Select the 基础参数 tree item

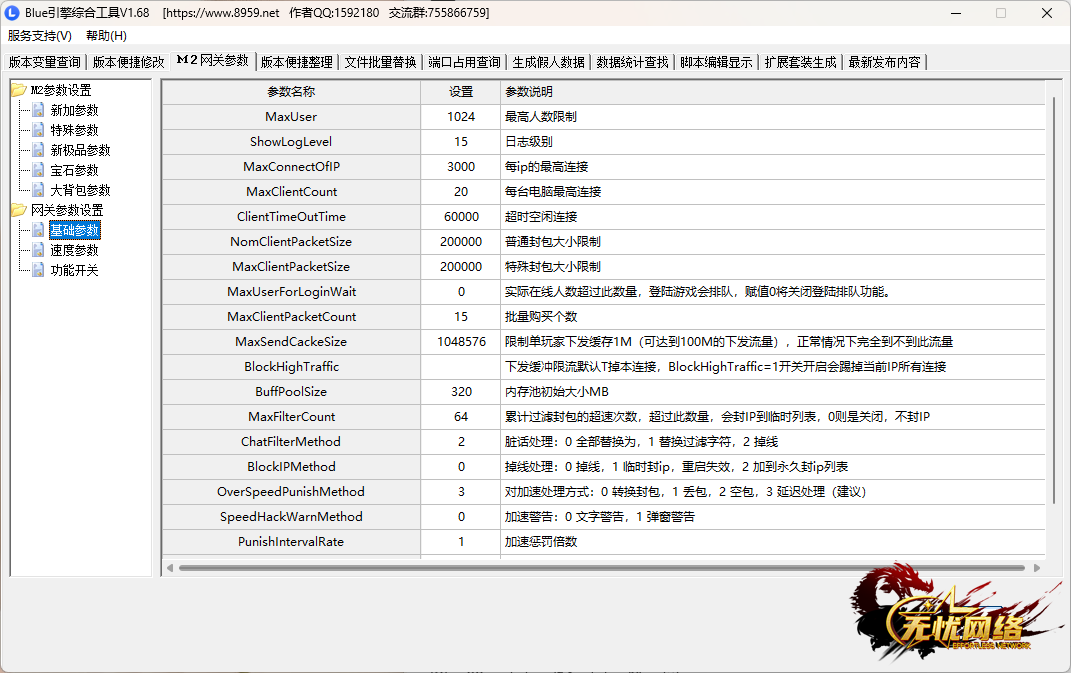pyautogui.click(x=75, y=230)
